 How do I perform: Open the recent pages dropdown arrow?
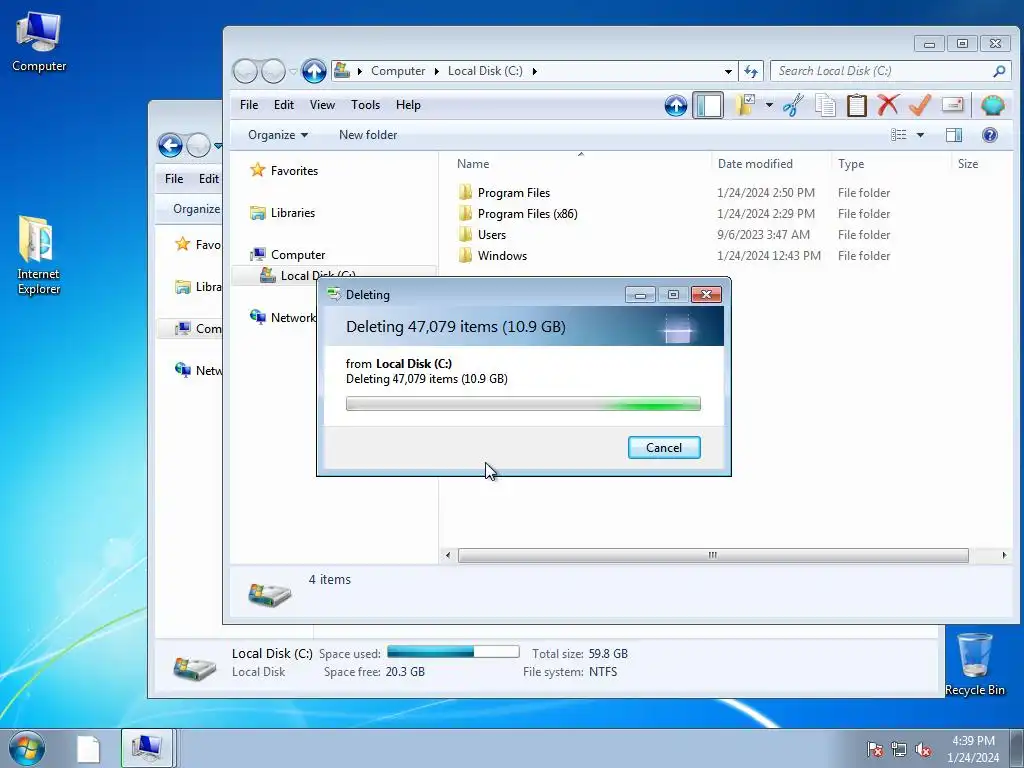pos(293,71)
